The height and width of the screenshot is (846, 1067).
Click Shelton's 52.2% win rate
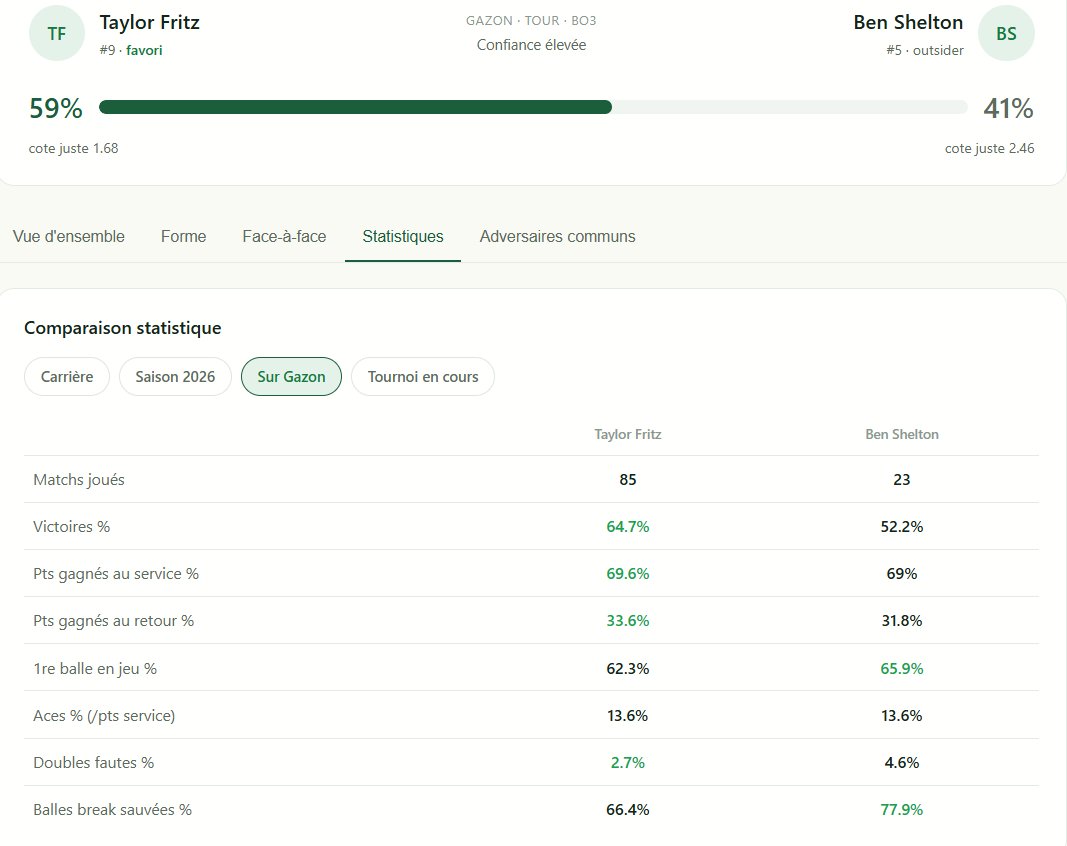[x=902, y=527]
